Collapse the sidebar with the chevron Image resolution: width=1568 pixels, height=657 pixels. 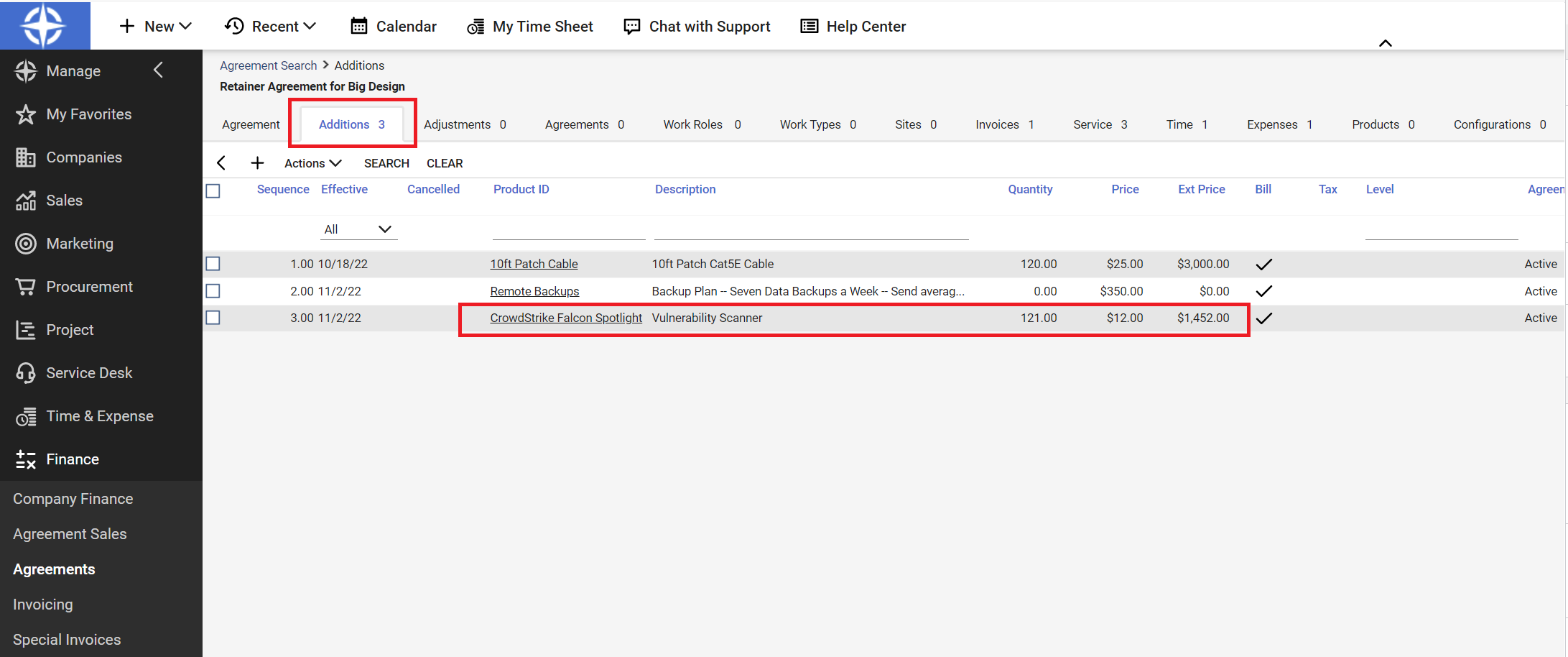click(159, 70)
